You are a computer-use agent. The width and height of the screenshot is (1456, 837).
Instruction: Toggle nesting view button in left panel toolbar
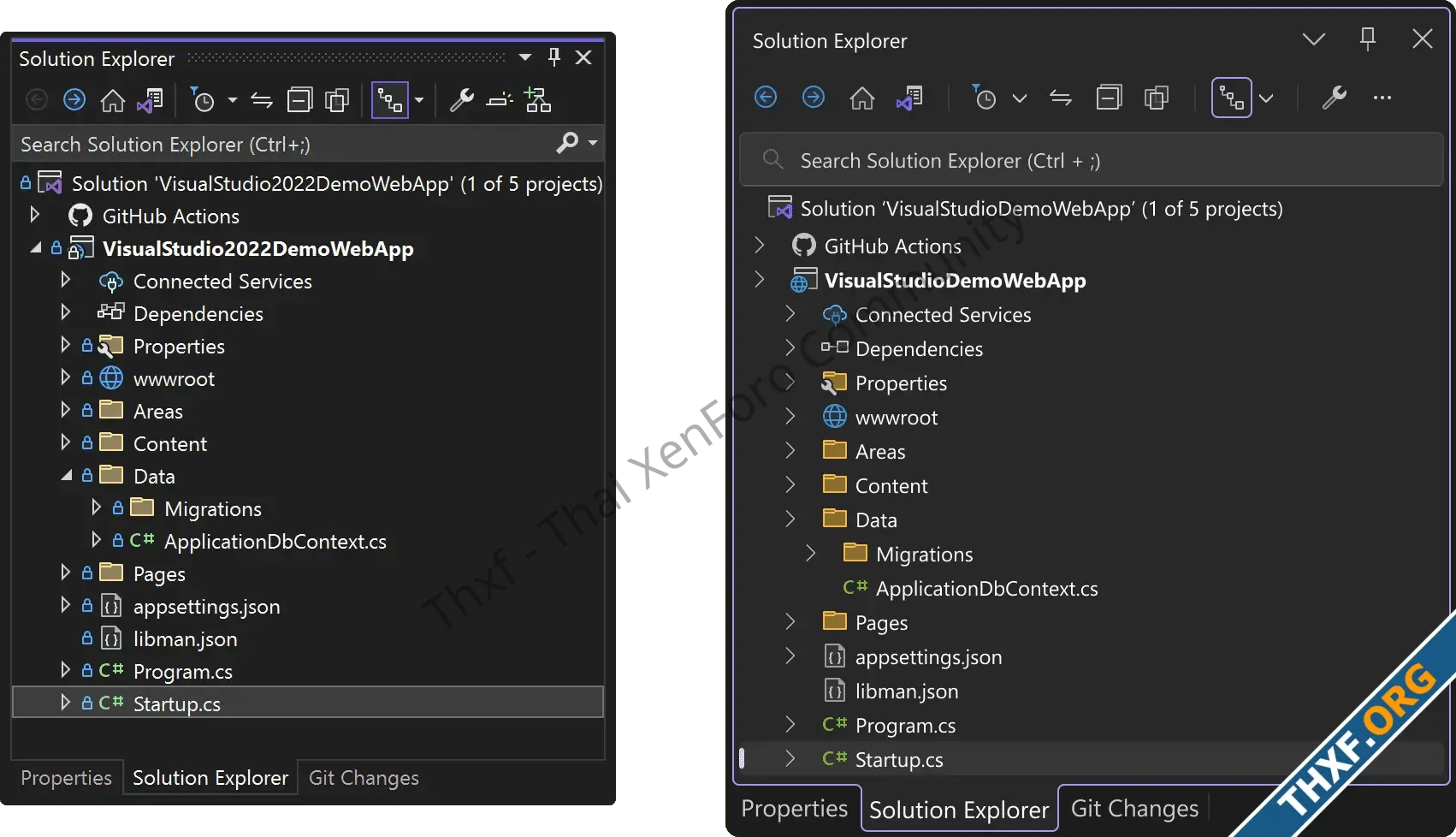(390, 100)
